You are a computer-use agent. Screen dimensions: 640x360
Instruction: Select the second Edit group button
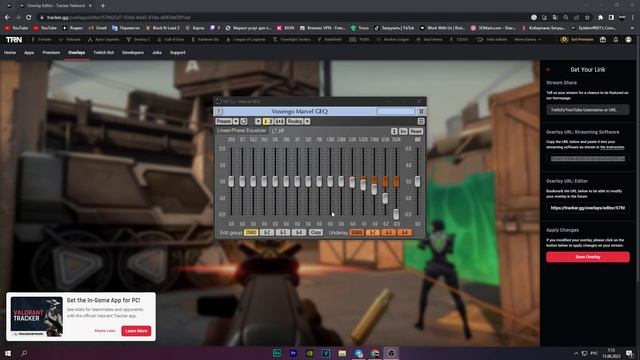267,232
